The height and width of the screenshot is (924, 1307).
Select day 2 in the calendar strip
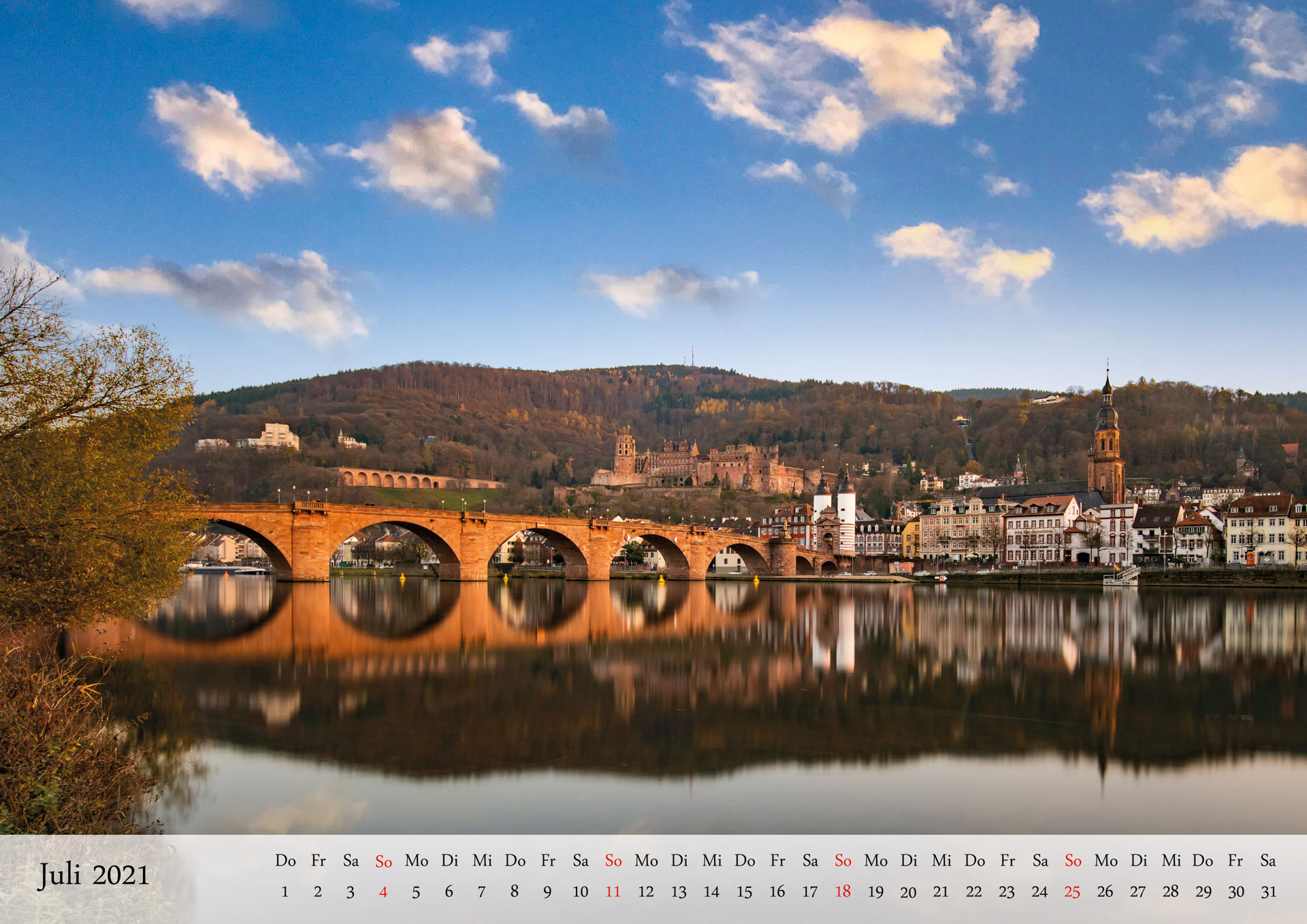(318, 891)
